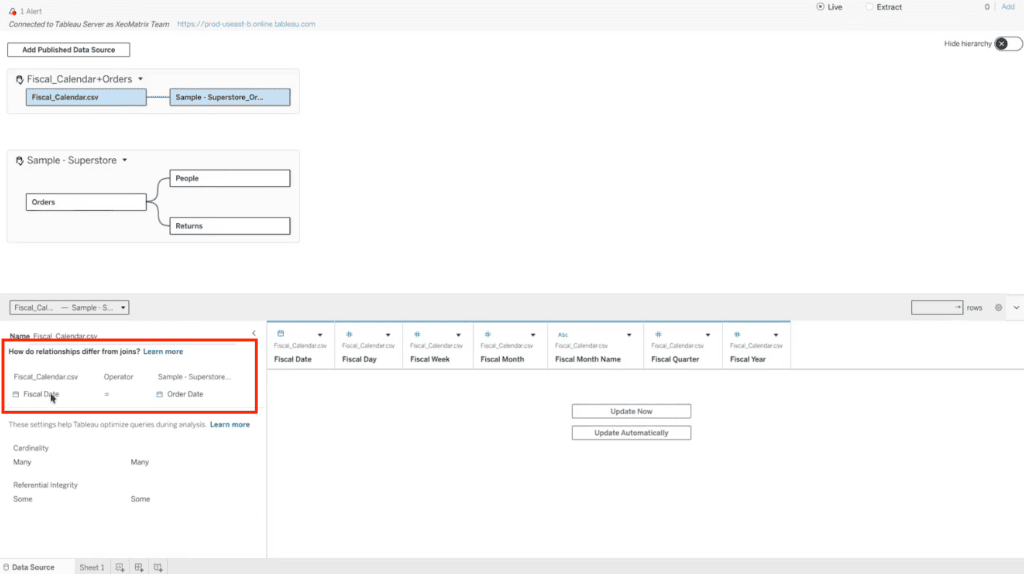Collapse the relationship details pane arrow
This screenshot has width=1024, height=574.
click(254, 333)
